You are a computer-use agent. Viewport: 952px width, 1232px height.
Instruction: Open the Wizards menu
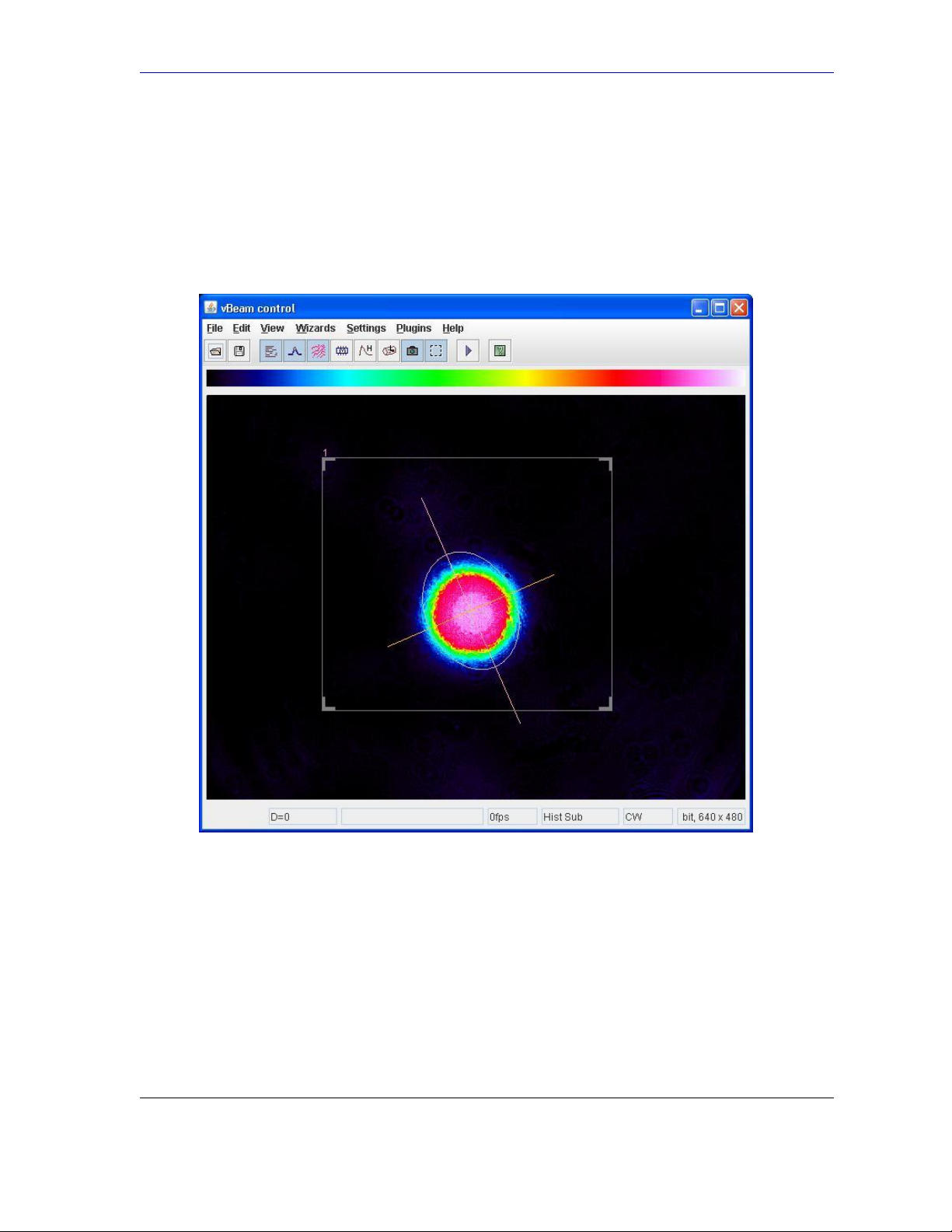(x=316, y=328)
